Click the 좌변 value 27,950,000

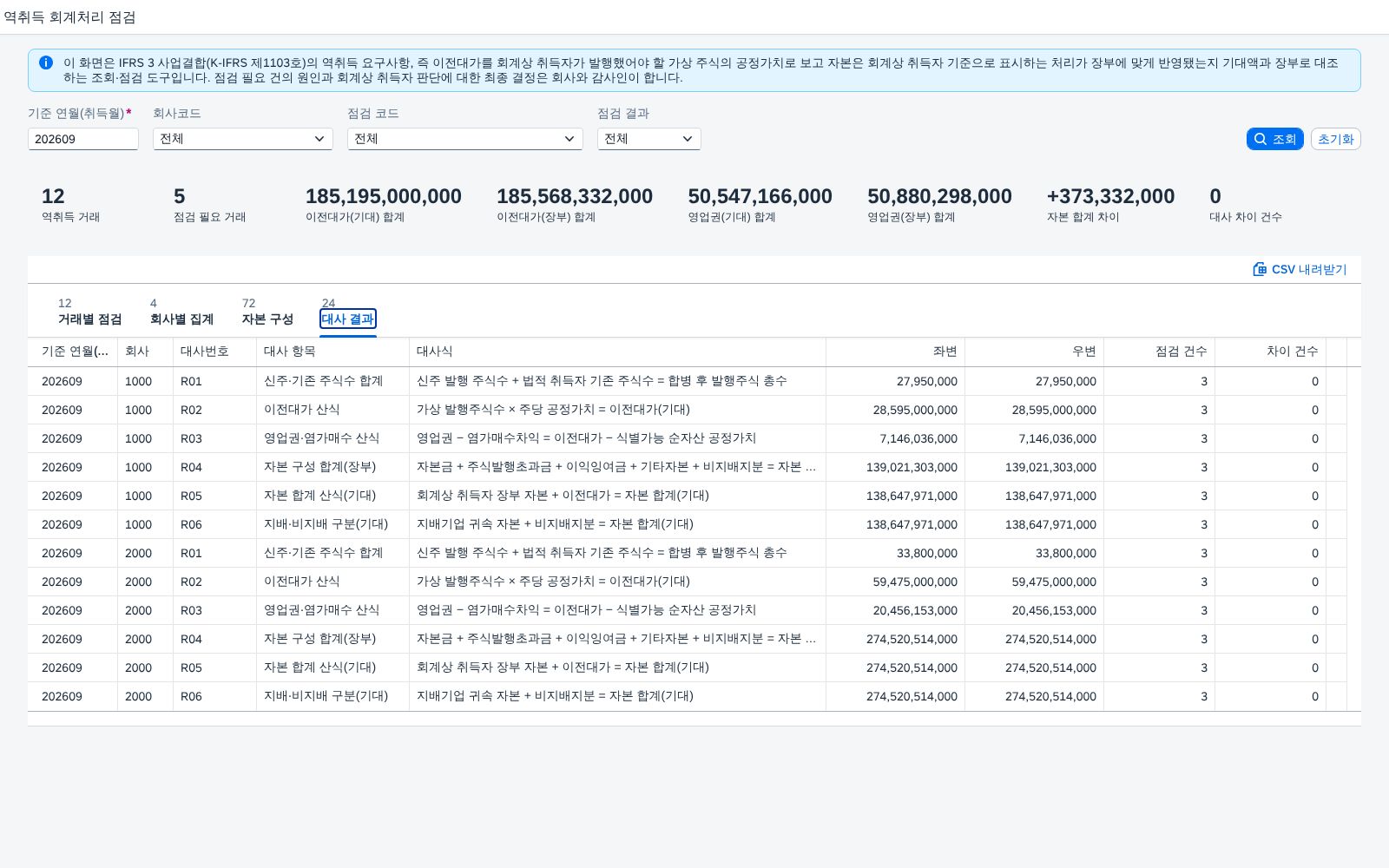point(927,381)
